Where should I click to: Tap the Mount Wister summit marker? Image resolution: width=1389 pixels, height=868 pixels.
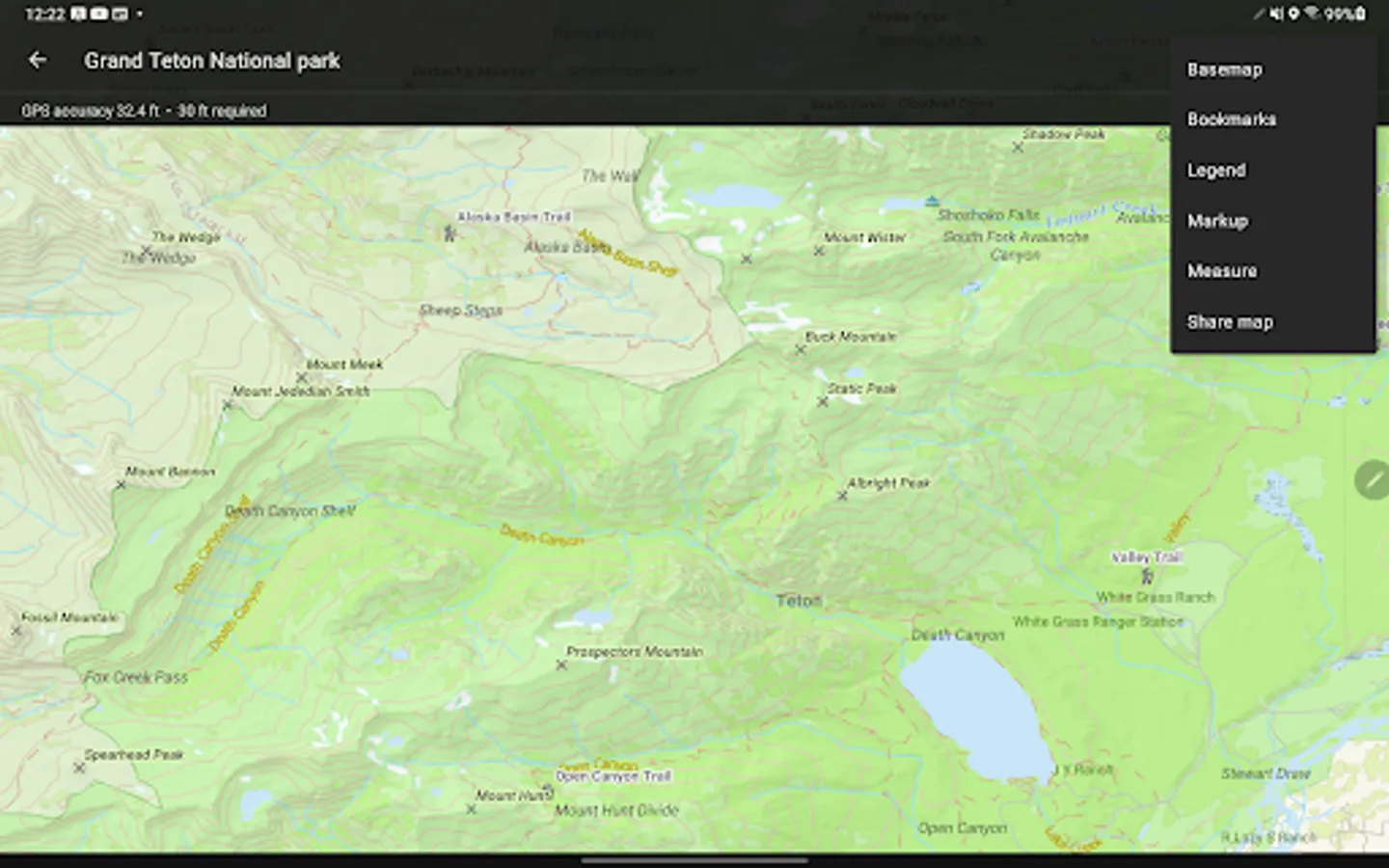818,251
